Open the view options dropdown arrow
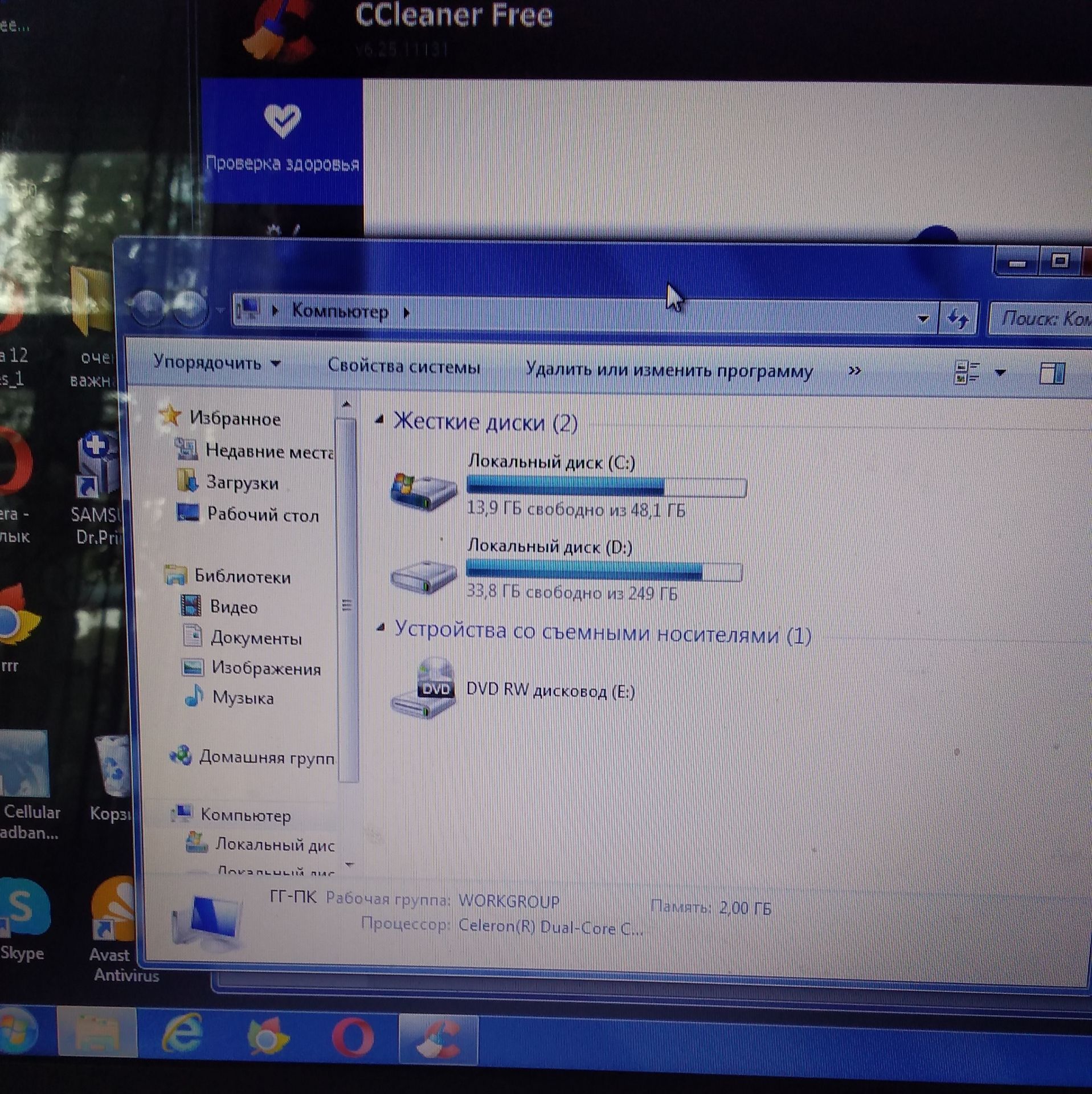The height and width of the screenshot is (1094, 1092). (1000, 373)
